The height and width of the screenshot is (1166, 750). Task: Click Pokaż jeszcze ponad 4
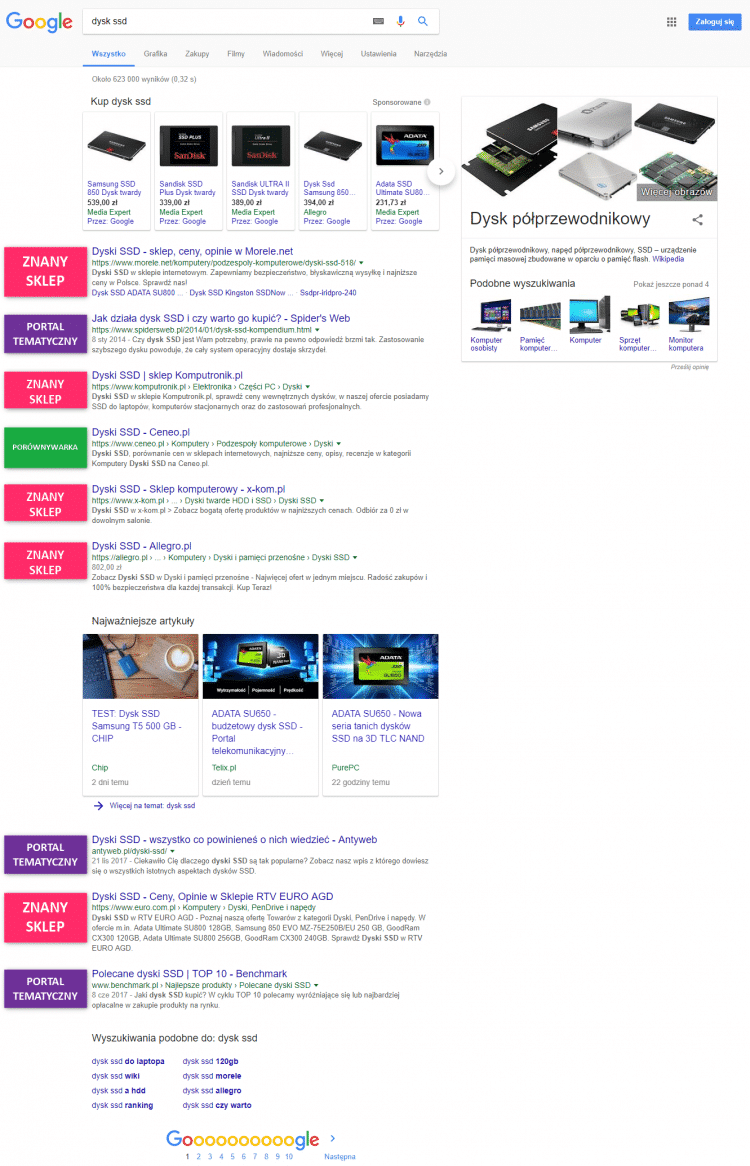670,284
